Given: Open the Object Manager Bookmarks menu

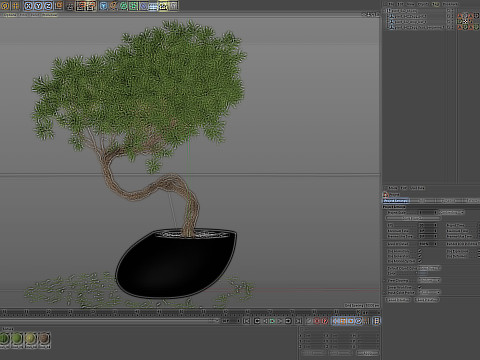Looking at the screenshot, I should click(450, 4).
